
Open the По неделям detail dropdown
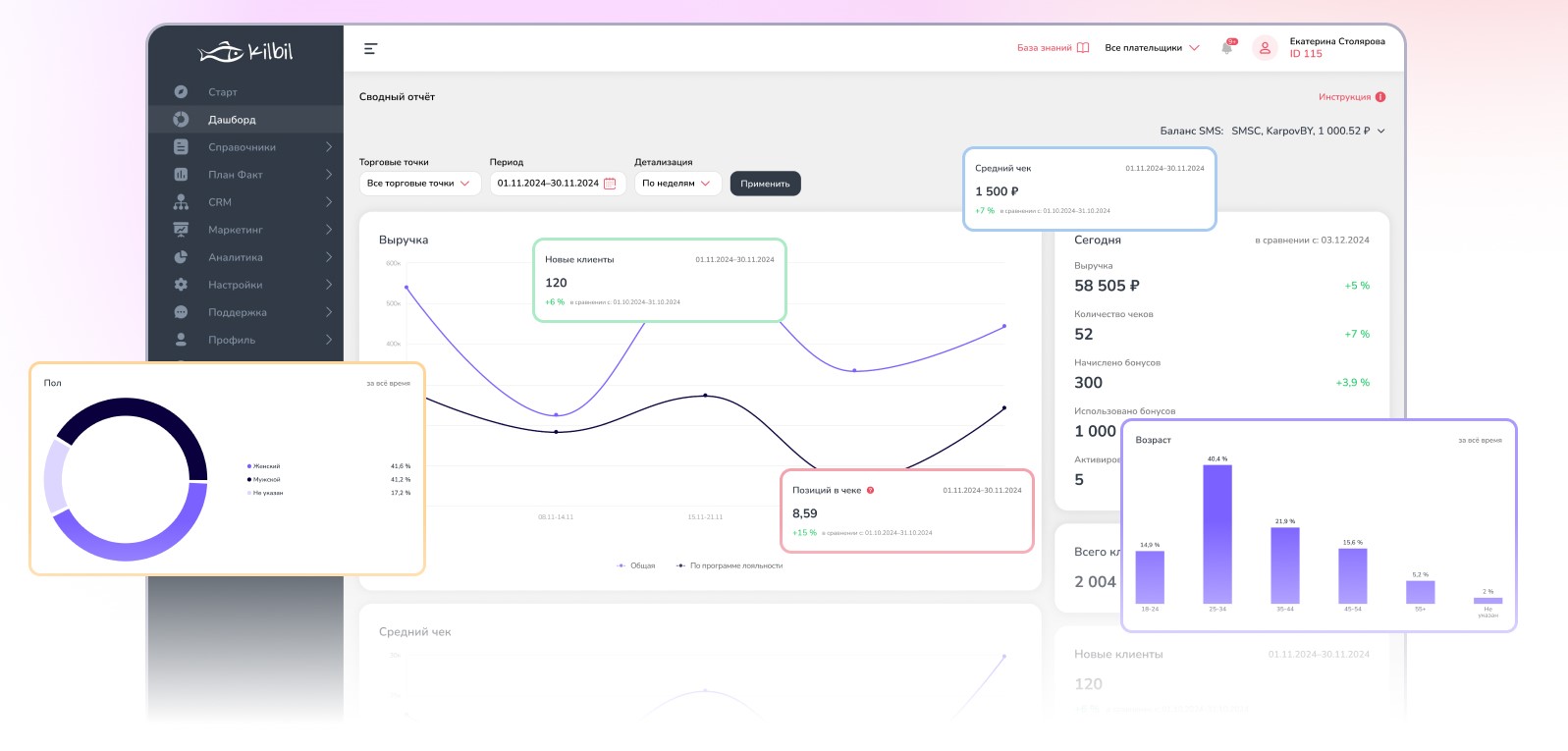click(676, 184)
